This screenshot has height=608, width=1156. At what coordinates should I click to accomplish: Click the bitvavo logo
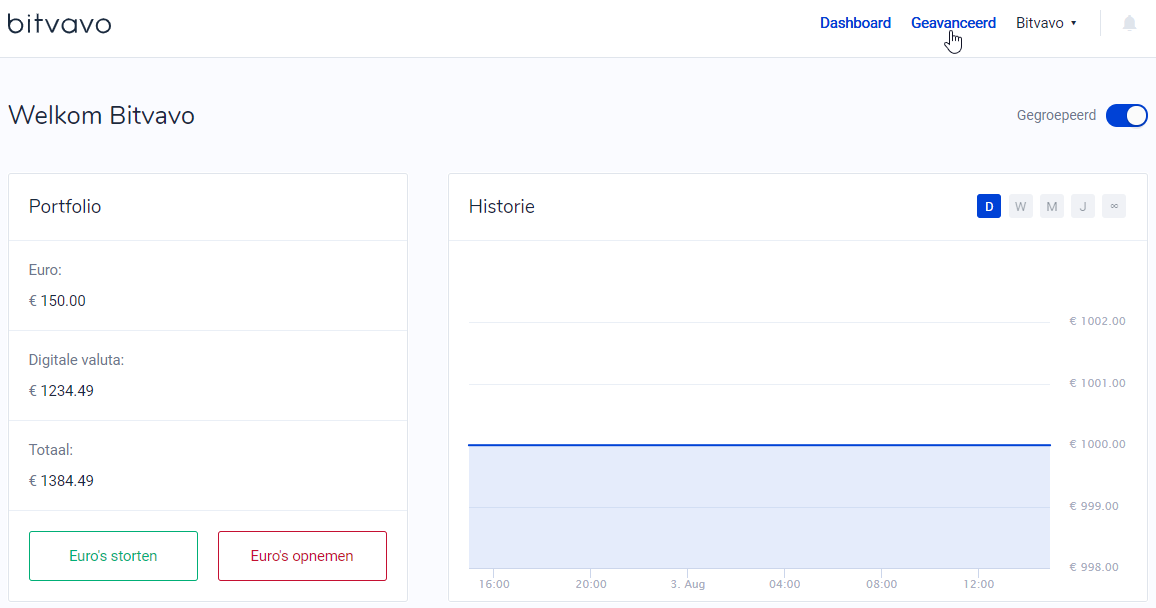point(60,24)
